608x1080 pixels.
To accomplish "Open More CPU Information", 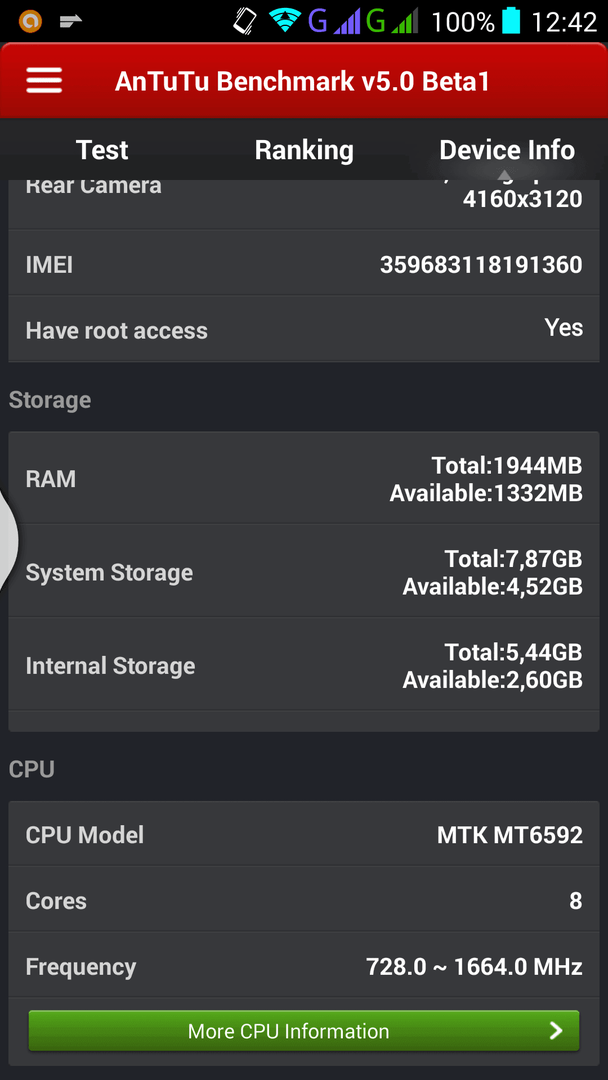I will (304, 1030).
